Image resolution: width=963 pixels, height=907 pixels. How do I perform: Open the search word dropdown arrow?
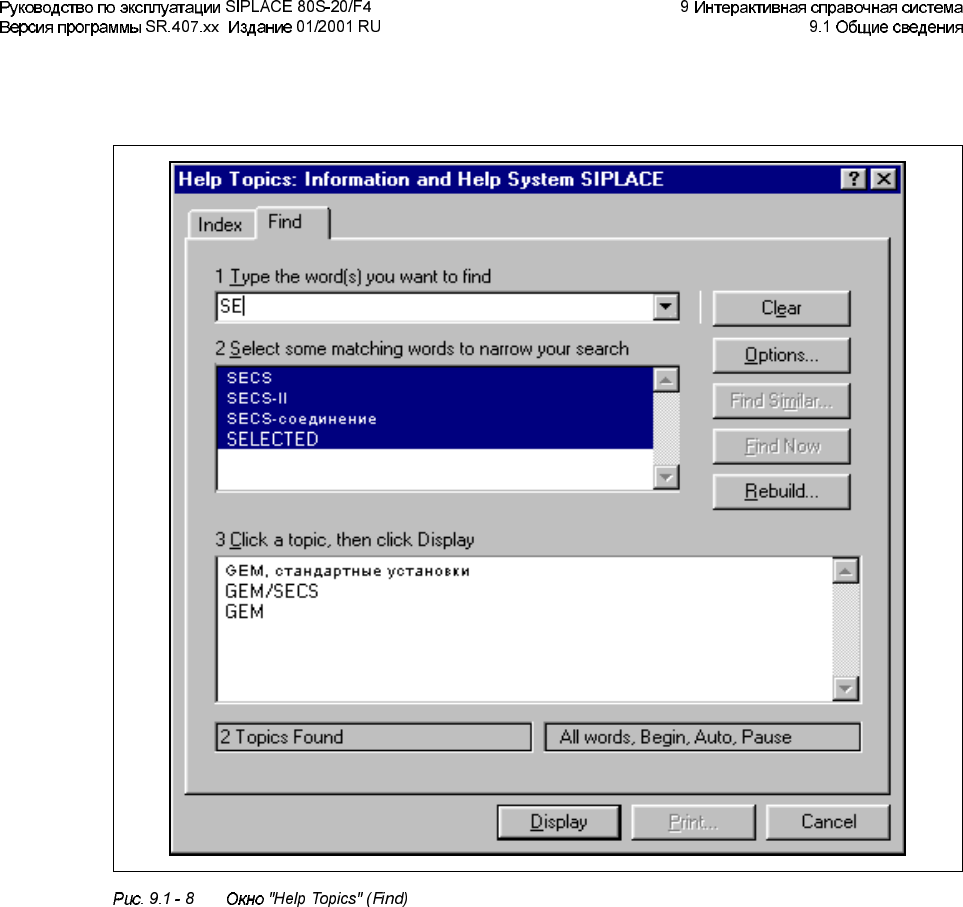click(665, 306)
